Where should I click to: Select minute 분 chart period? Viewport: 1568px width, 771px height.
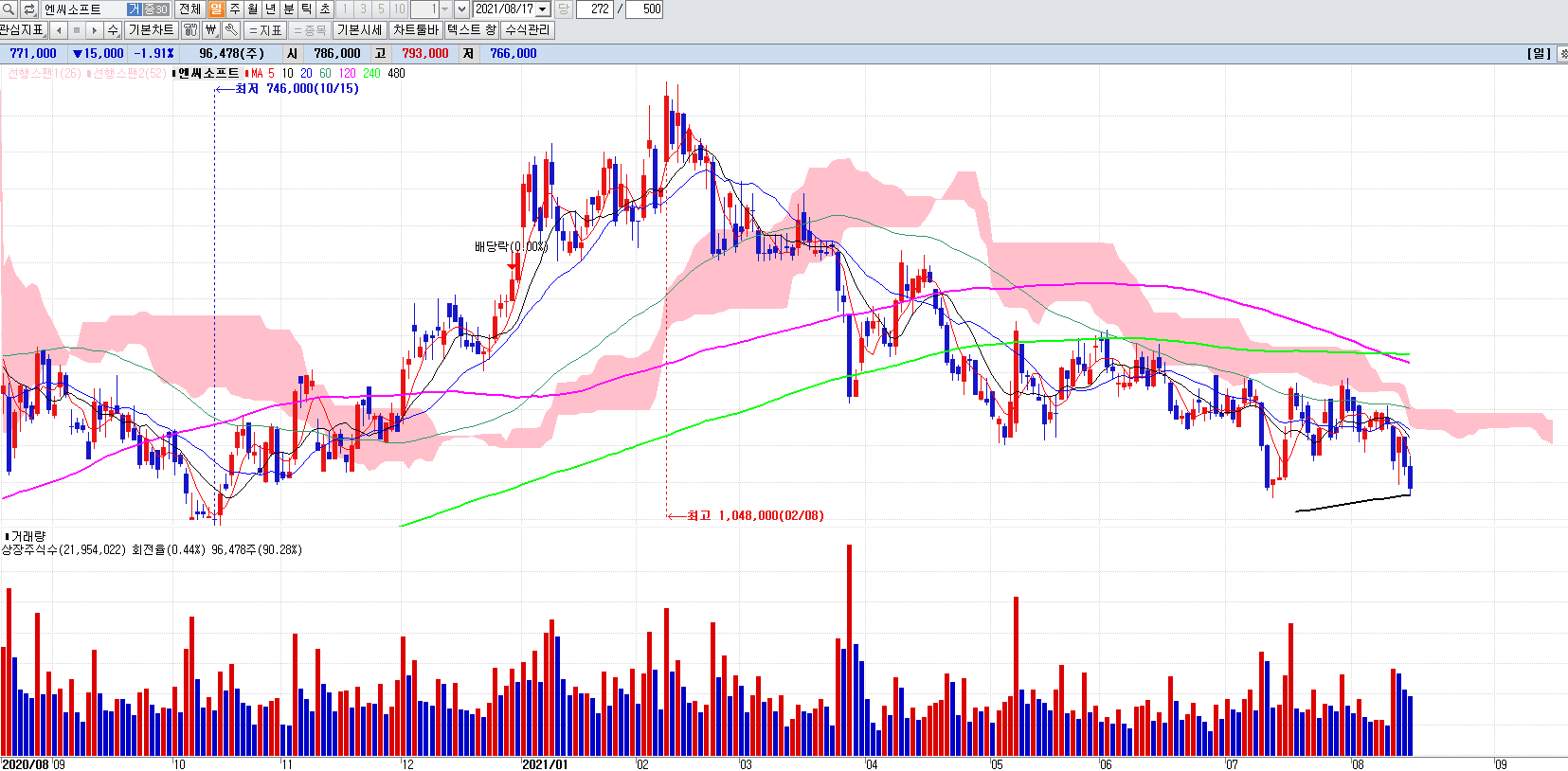tap(289, 9)
